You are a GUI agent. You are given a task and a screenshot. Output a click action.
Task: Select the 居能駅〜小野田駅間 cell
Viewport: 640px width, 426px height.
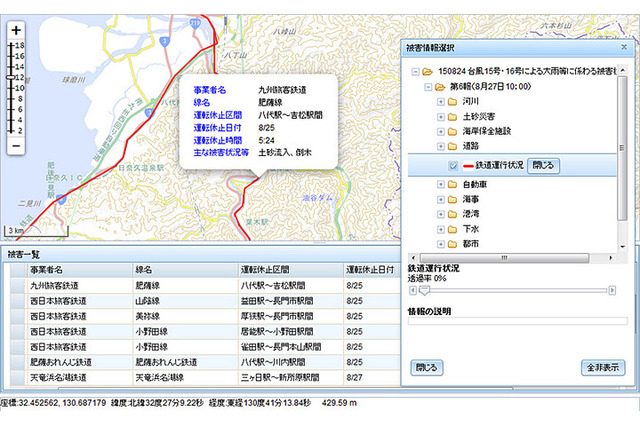point(290,332)
